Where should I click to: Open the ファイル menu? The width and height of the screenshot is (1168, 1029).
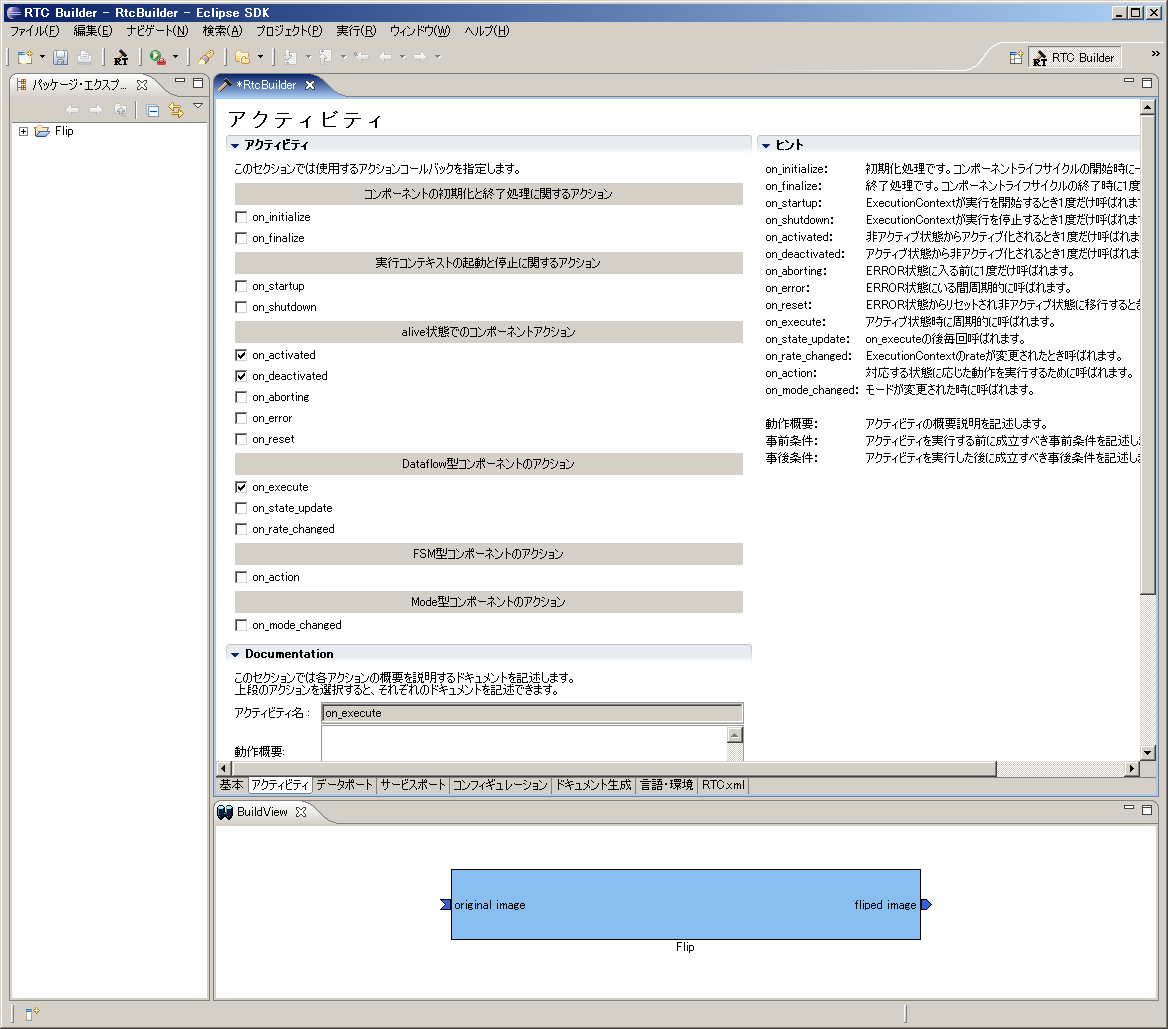33,31
